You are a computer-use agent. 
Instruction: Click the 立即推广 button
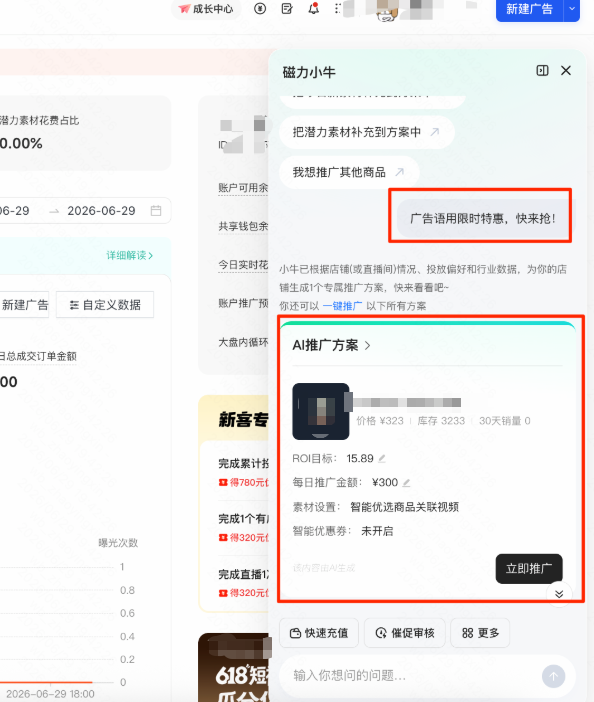pos(529,569)
